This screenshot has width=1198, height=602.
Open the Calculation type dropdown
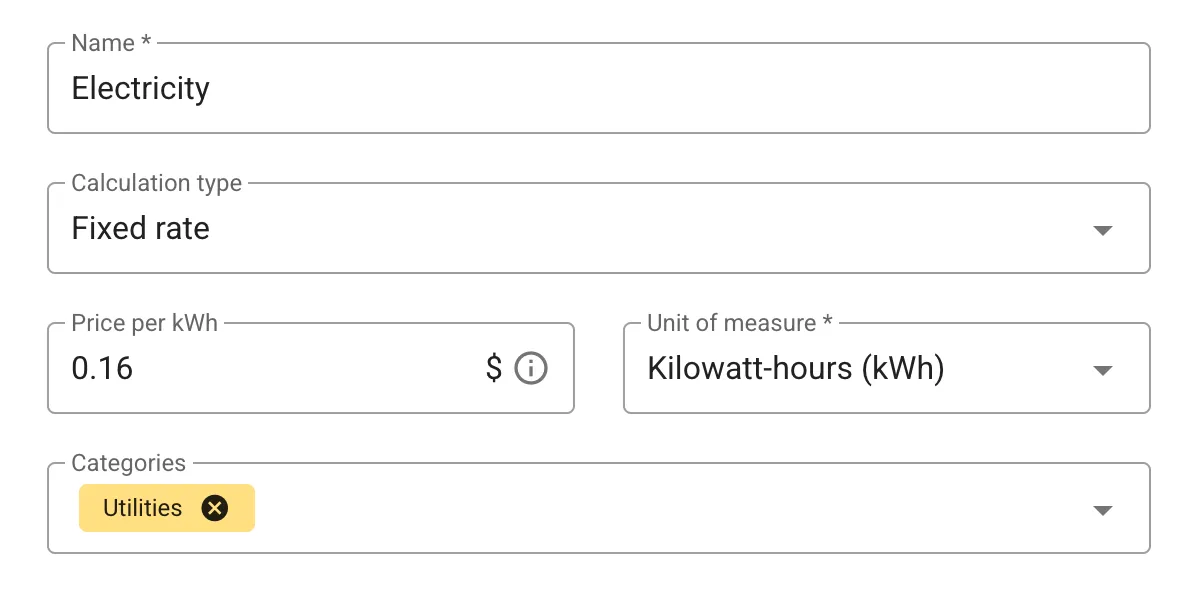point(600,229)
